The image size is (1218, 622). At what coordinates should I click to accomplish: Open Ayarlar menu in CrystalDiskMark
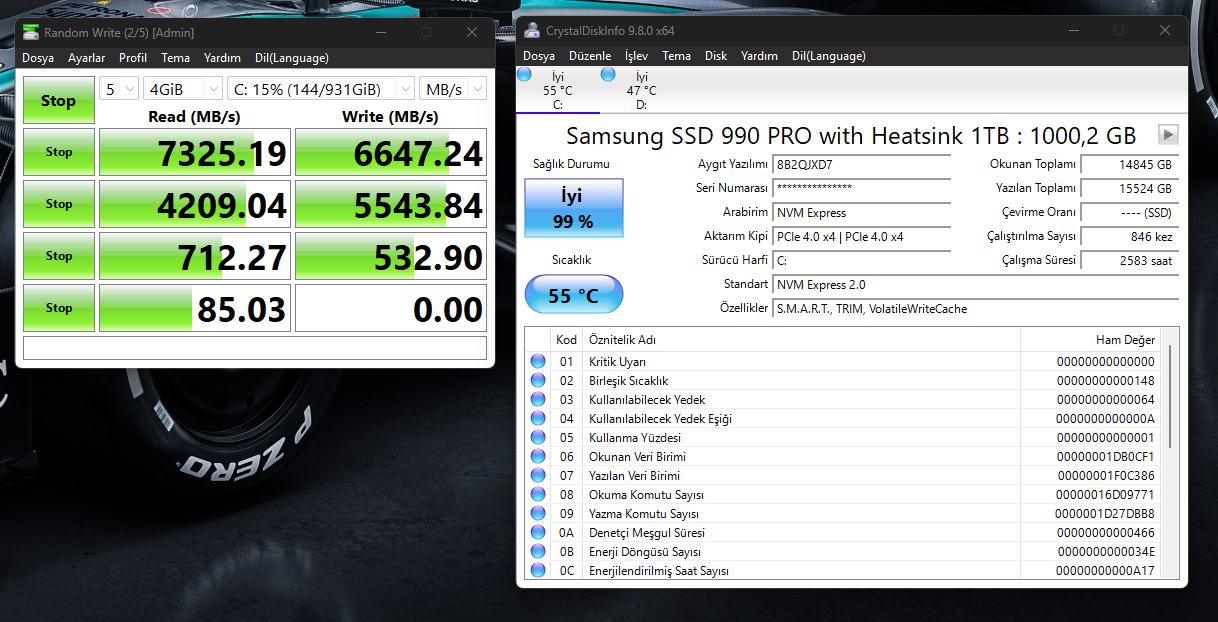[x=86, y=58]
